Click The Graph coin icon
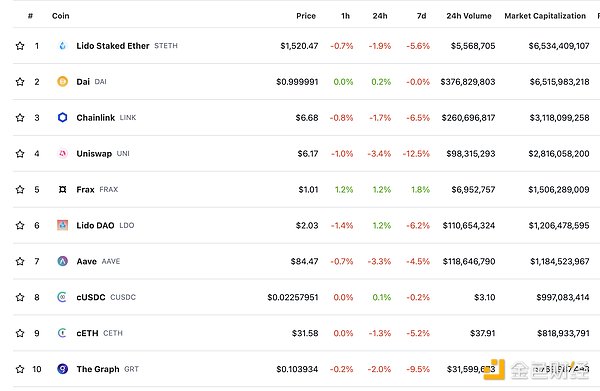 tap(62, 369)
